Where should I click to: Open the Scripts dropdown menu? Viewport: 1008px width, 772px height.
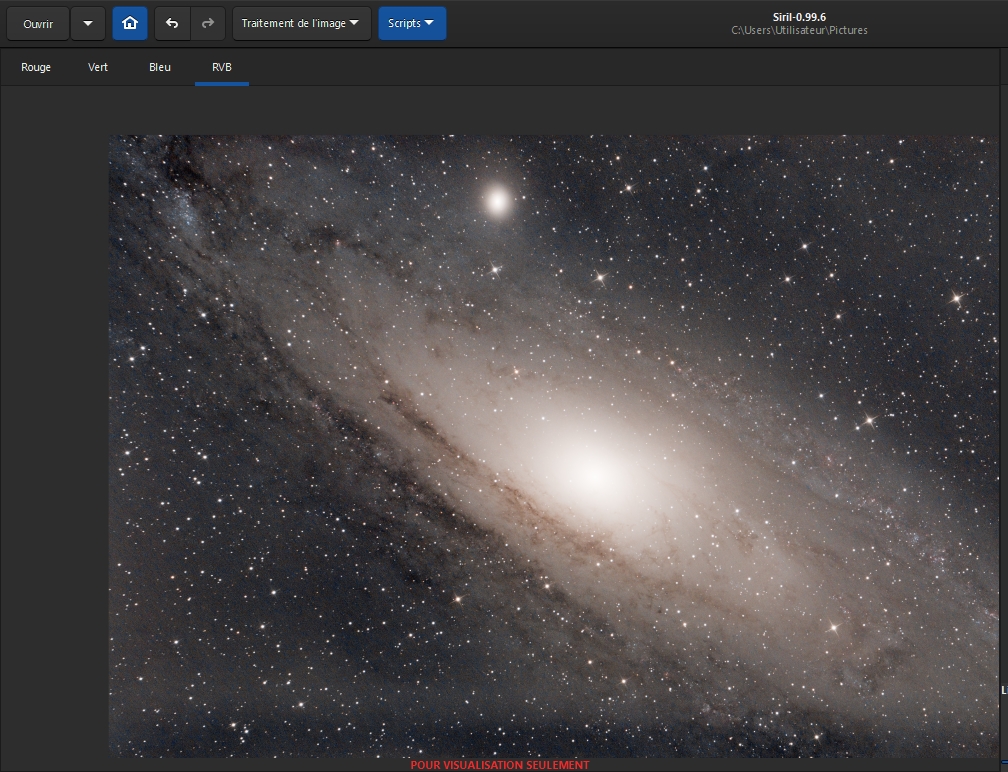point(412,24)
